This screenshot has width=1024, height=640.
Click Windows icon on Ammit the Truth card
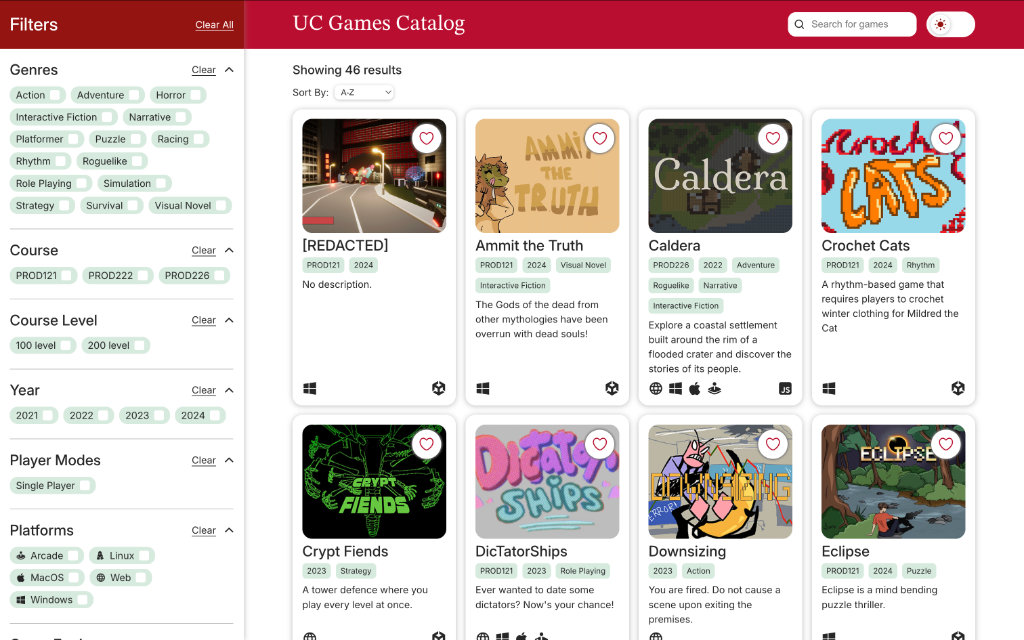point(483,389)
